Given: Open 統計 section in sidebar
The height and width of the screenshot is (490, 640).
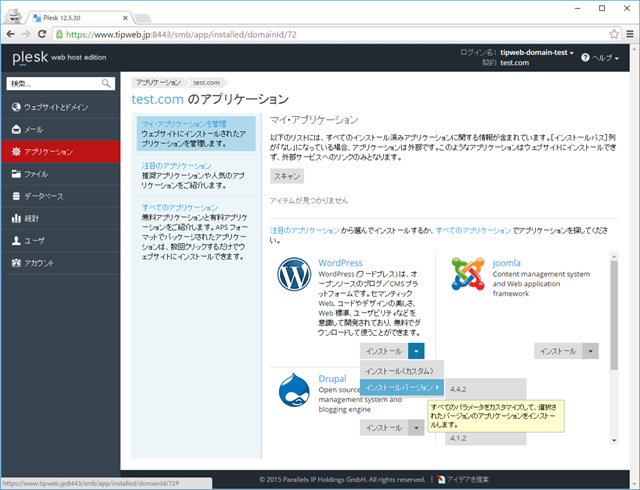Looking at the screenshot, I should tap(60, 218).
